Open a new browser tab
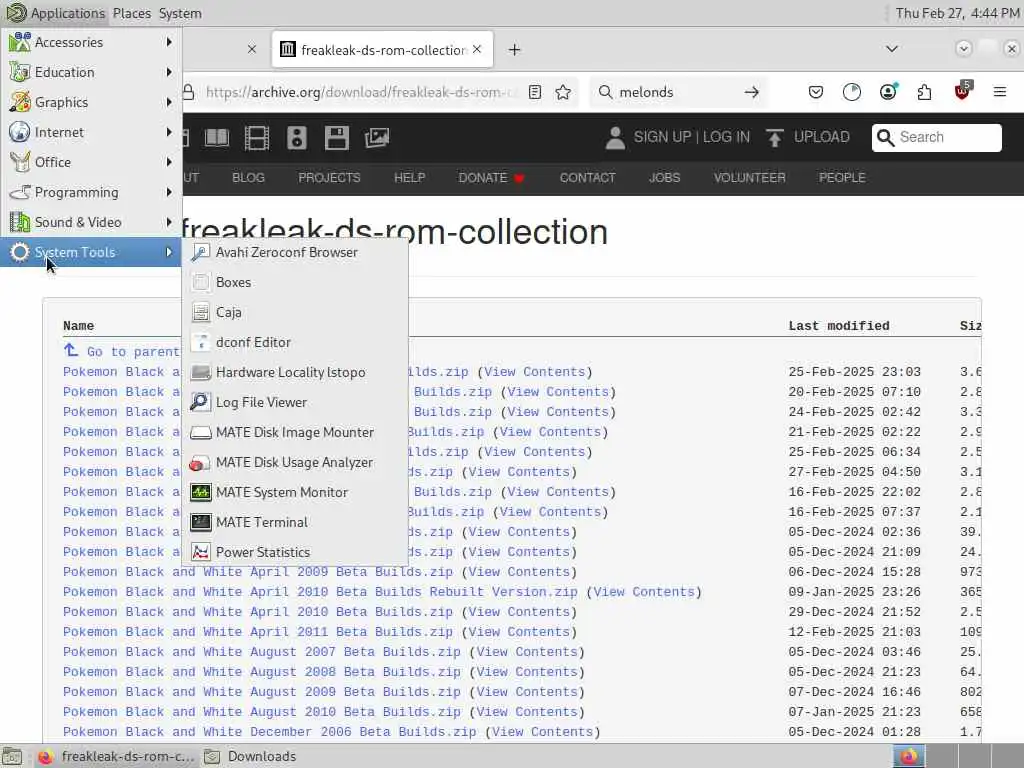 click(x=515, y=50)
